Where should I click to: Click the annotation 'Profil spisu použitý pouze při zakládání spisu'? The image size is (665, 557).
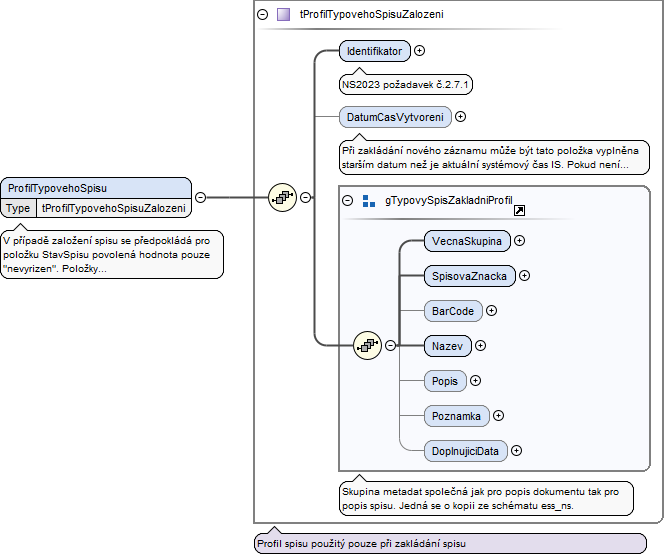tap(450, 543)
